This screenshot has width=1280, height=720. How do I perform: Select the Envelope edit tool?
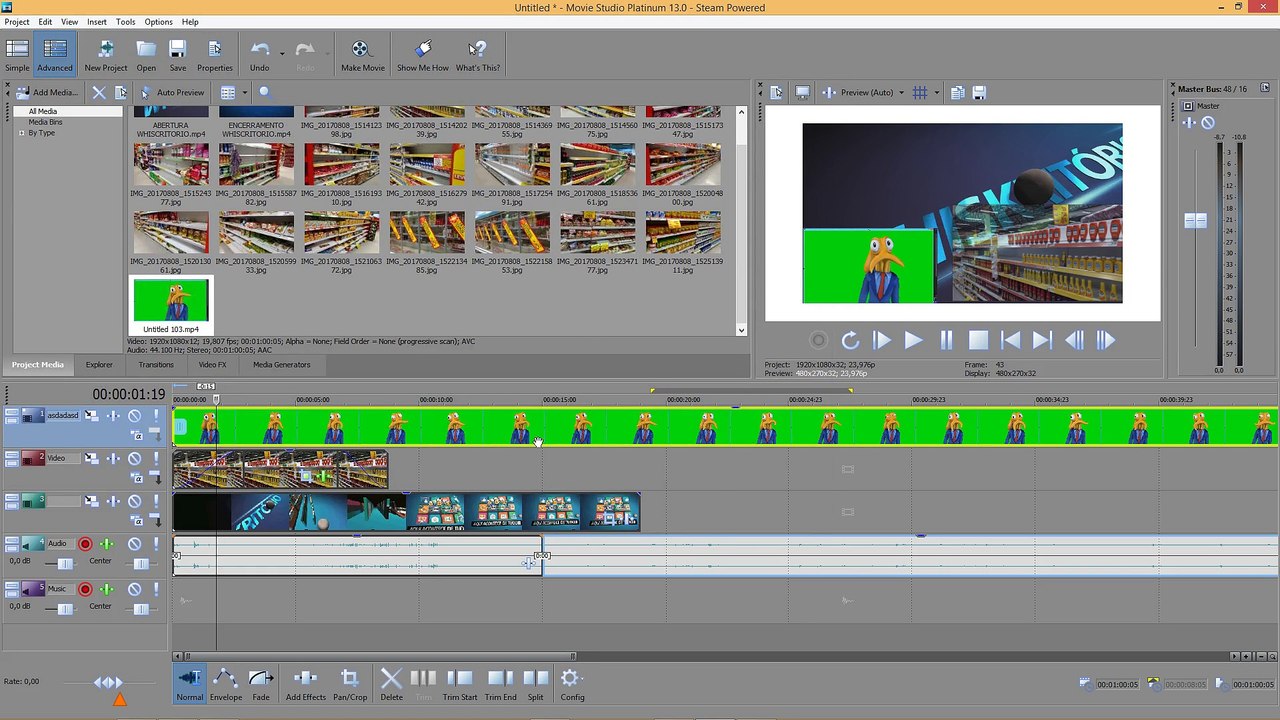(x=226, y=684)
